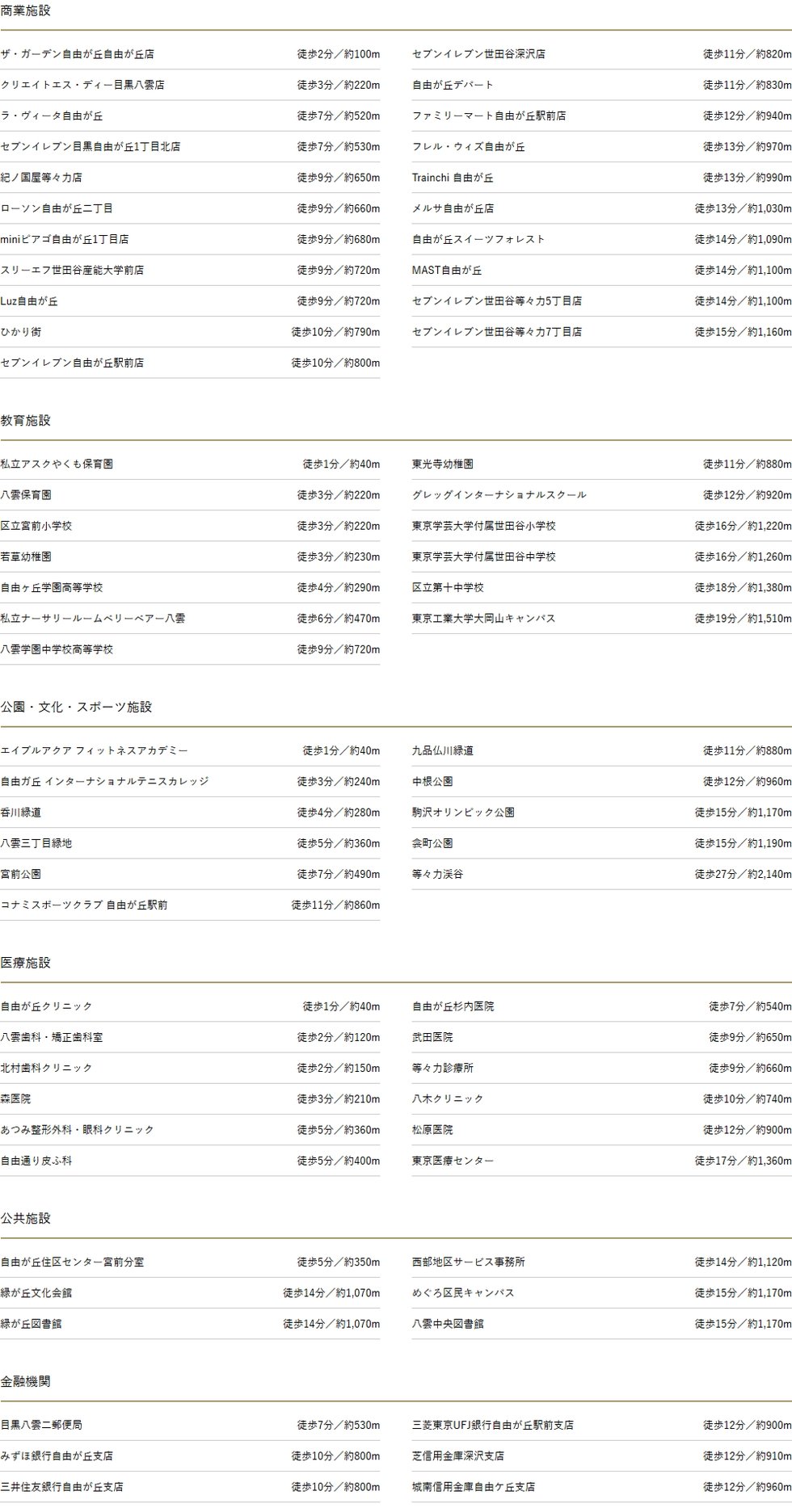This screenshot has width=792, height=1512.
Task: Select 私立アスクやくも保育園 row
Action: tap(190, 464)
